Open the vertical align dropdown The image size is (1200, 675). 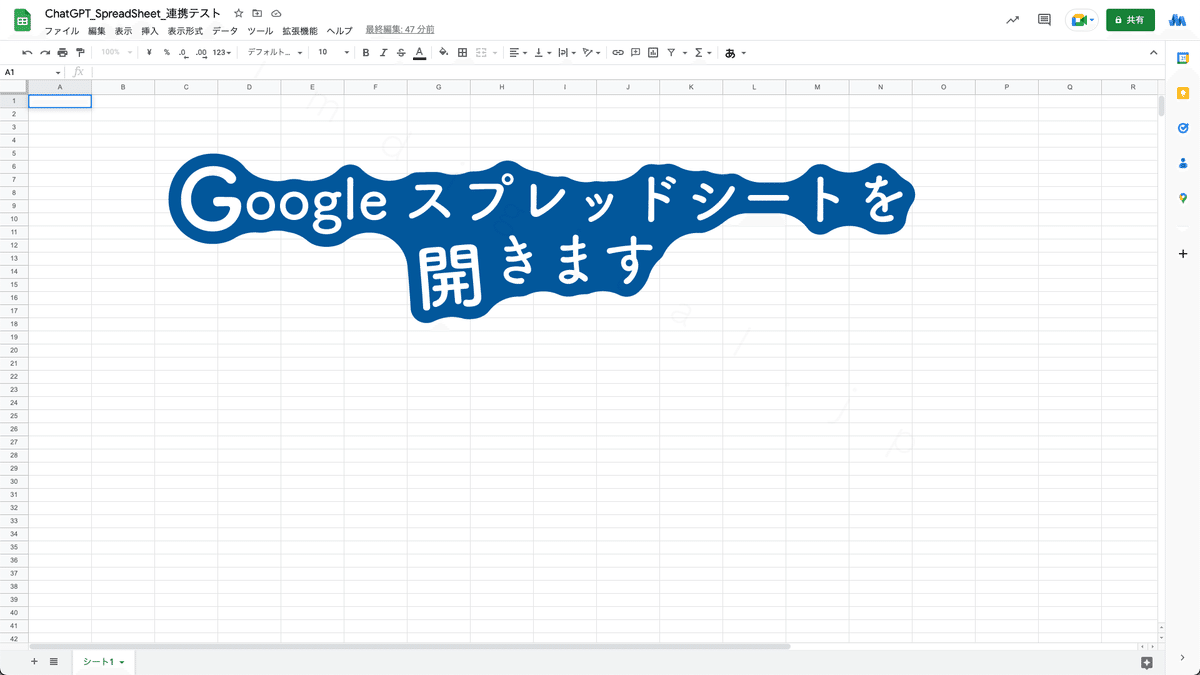click(x=544, y=52)
